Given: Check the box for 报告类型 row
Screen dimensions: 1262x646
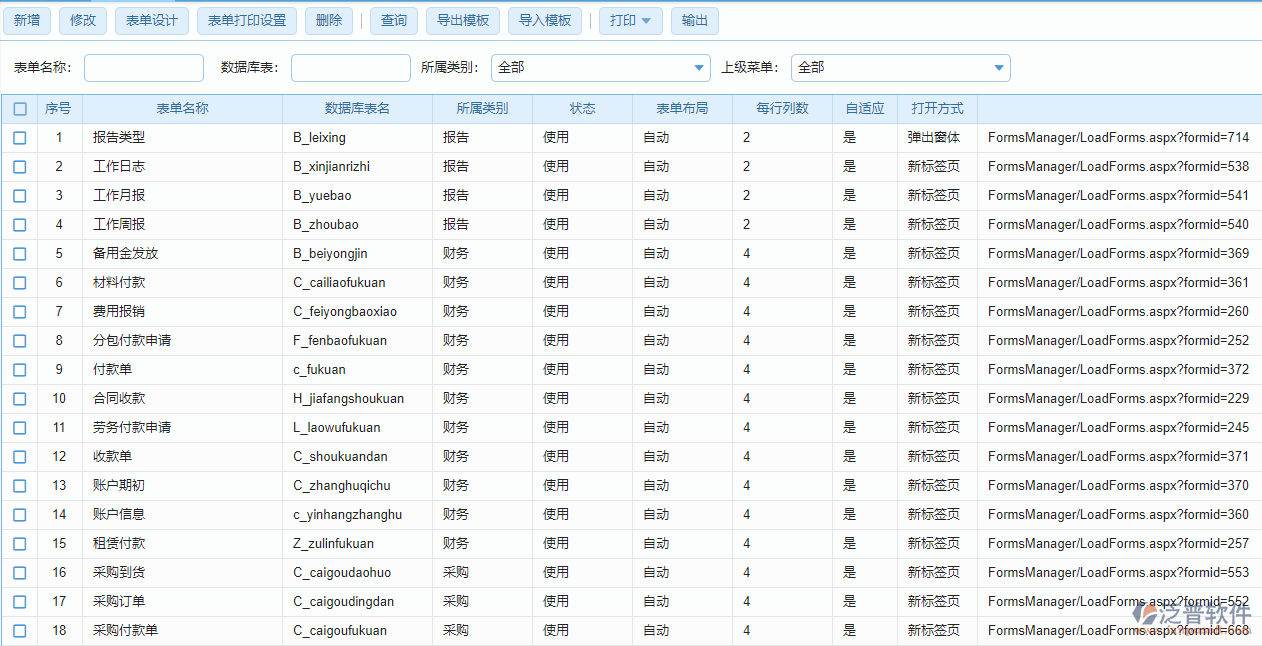Looking at the screenshot, I should 20,138.
